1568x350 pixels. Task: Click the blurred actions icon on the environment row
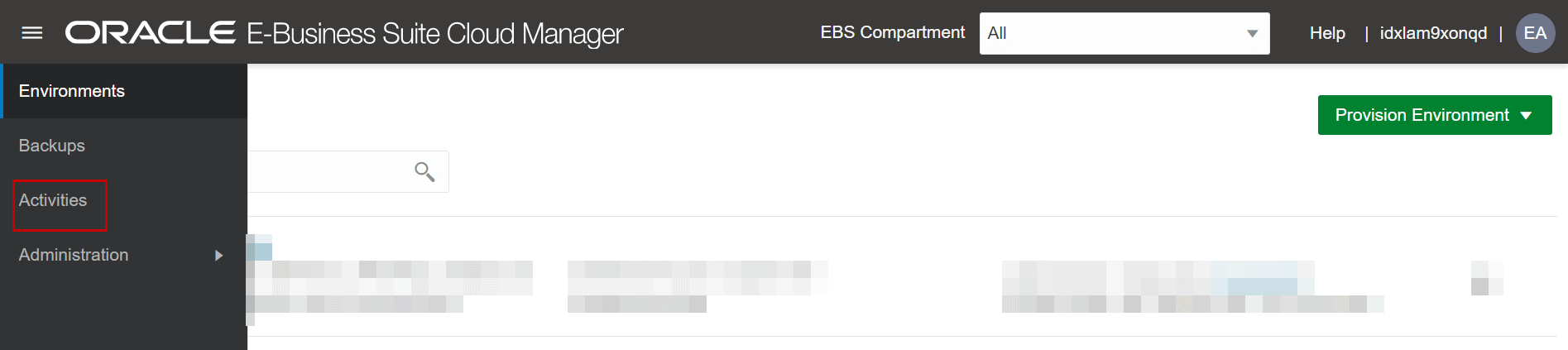click(x=1486, y=278)
